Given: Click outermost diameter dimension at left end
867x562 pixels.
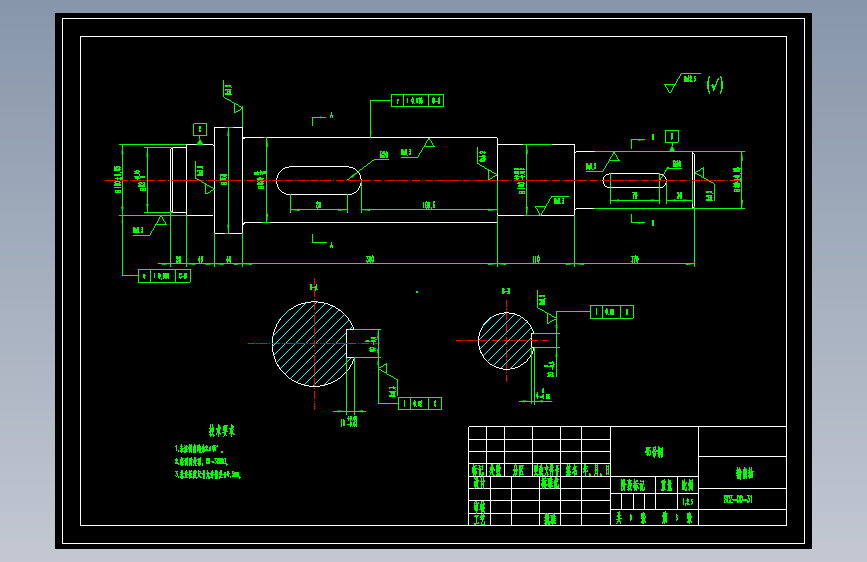Looking at the screenshot, I should point(118,179).
